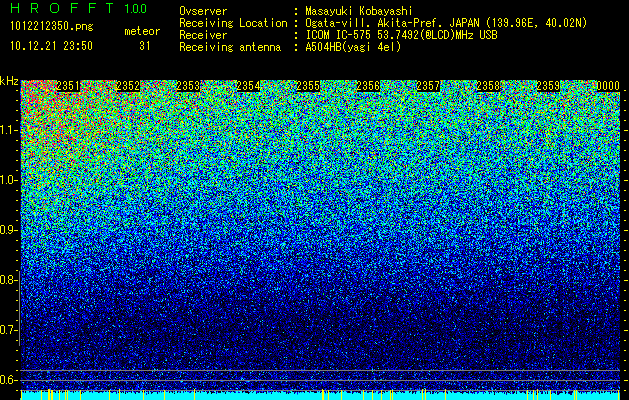Click the date stamp 10.12.21 23:50
The height and width of the screenshot is (400, 629).
(x=51, y=46)
